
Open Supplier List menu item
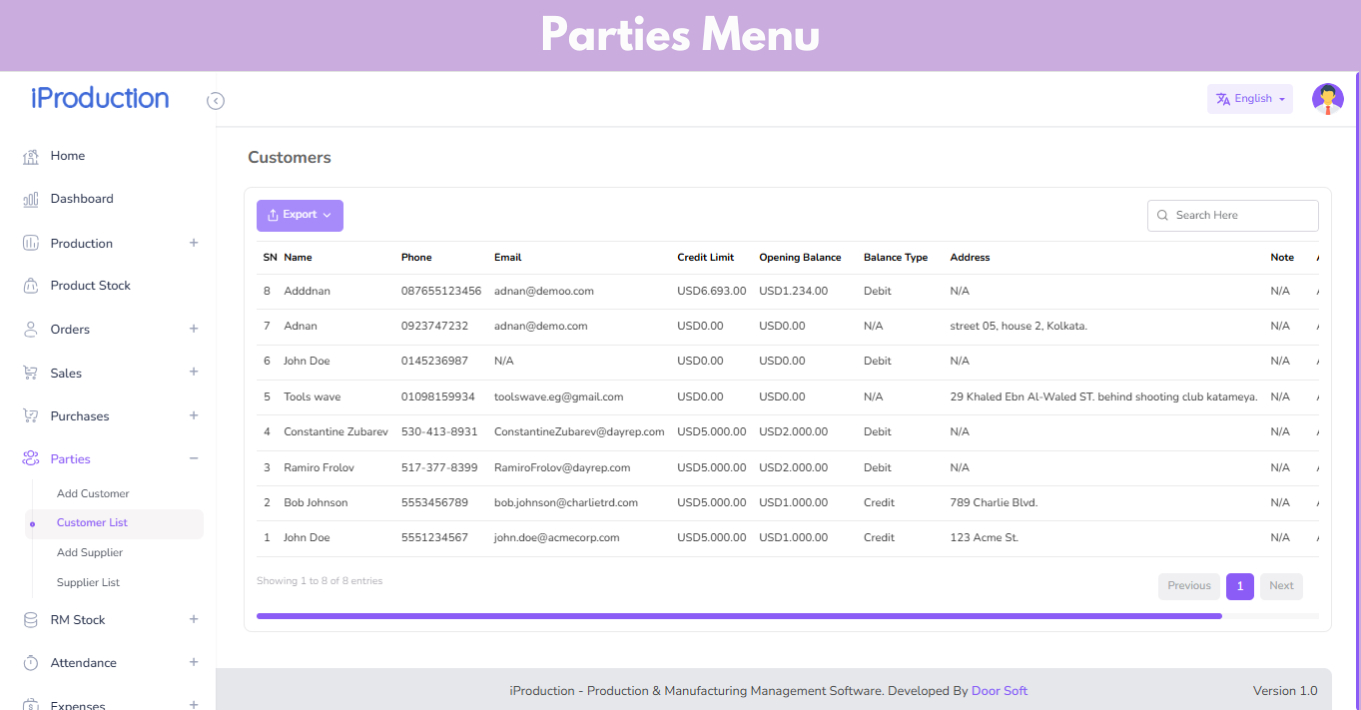88,583
